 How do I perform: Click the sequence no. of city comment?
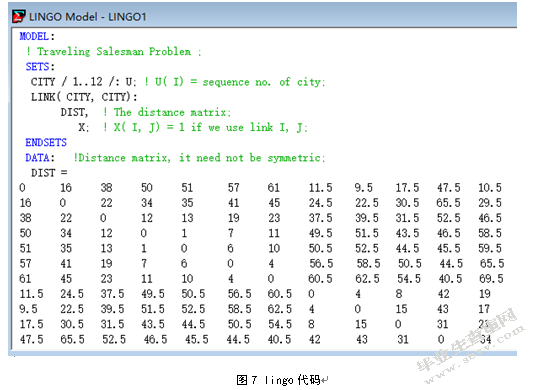(x=234, y=82)
